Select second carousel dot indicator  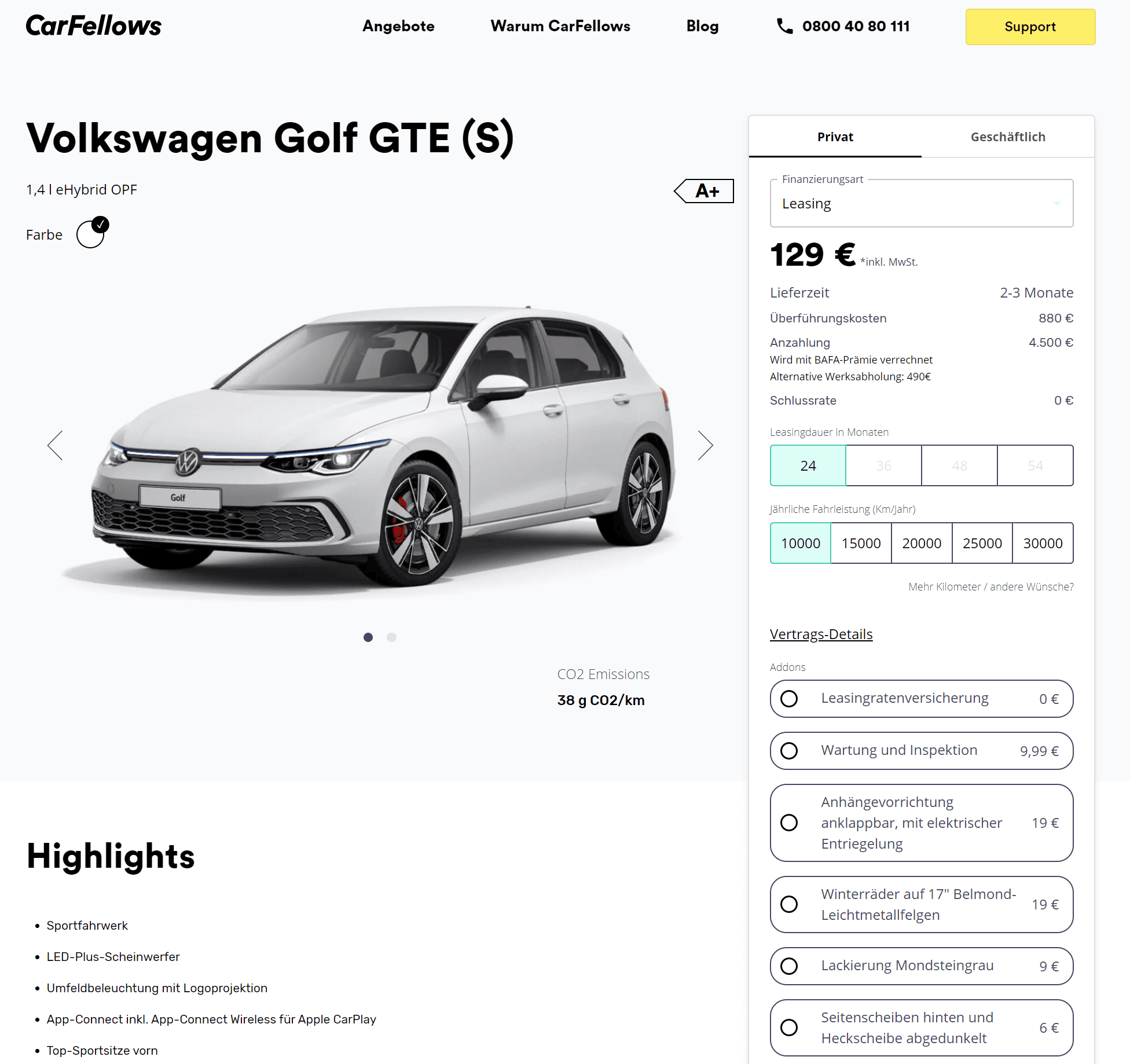(x=392, y=637)
